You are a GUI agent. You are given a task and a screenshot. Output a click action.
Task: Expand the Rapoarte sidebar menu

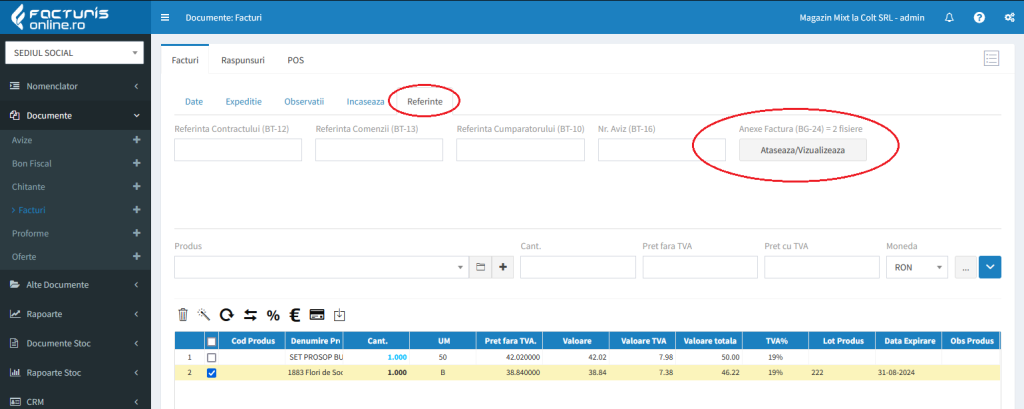click(76, 314)
